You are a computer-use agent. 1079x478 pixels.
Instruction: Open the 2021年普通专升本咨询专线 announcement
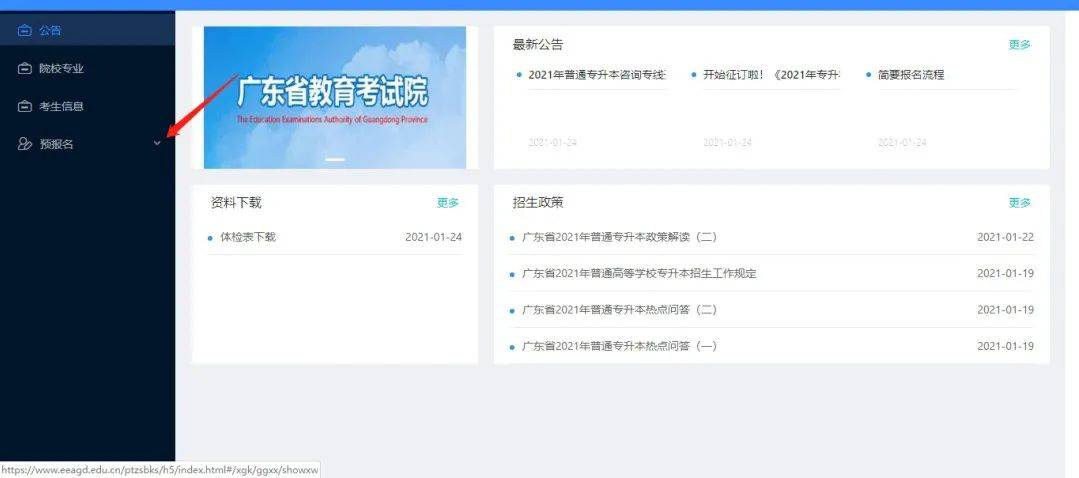(x=597, y=75)
